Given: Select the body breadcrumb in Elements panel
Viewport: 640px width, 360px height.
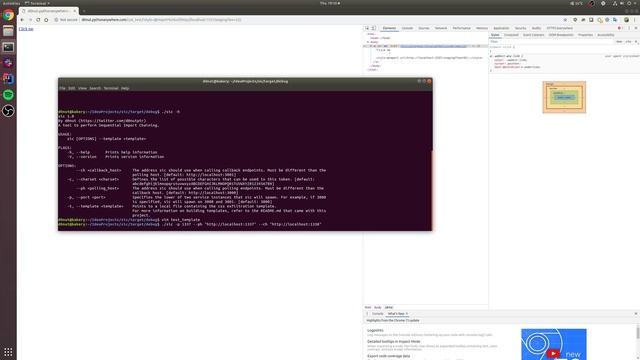Looking at the screenshot, I should [378, 307].
